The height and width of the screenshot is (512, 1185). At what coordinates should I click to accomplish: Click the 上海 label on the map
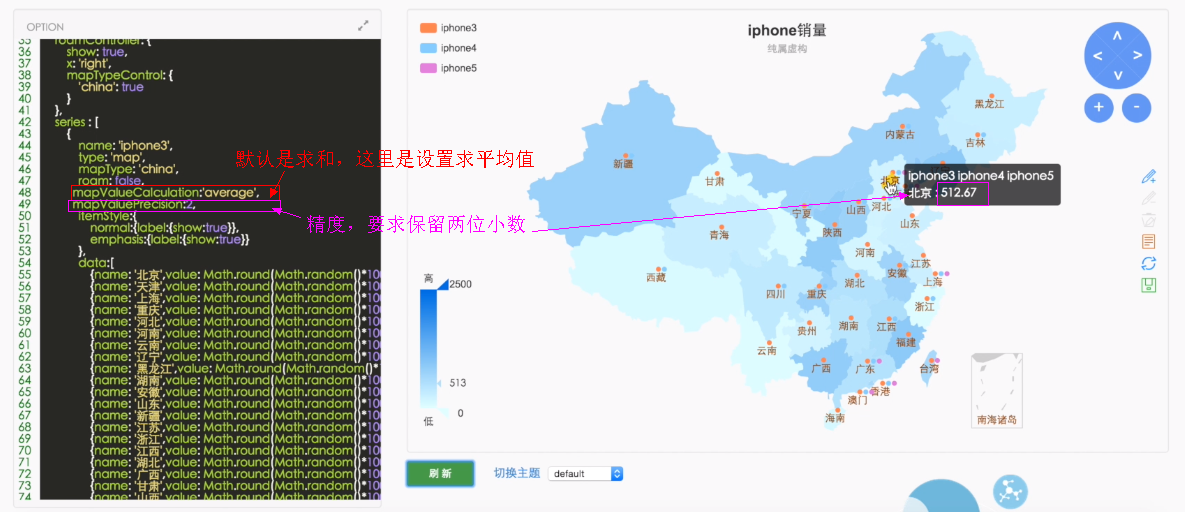tap(933, 282)
